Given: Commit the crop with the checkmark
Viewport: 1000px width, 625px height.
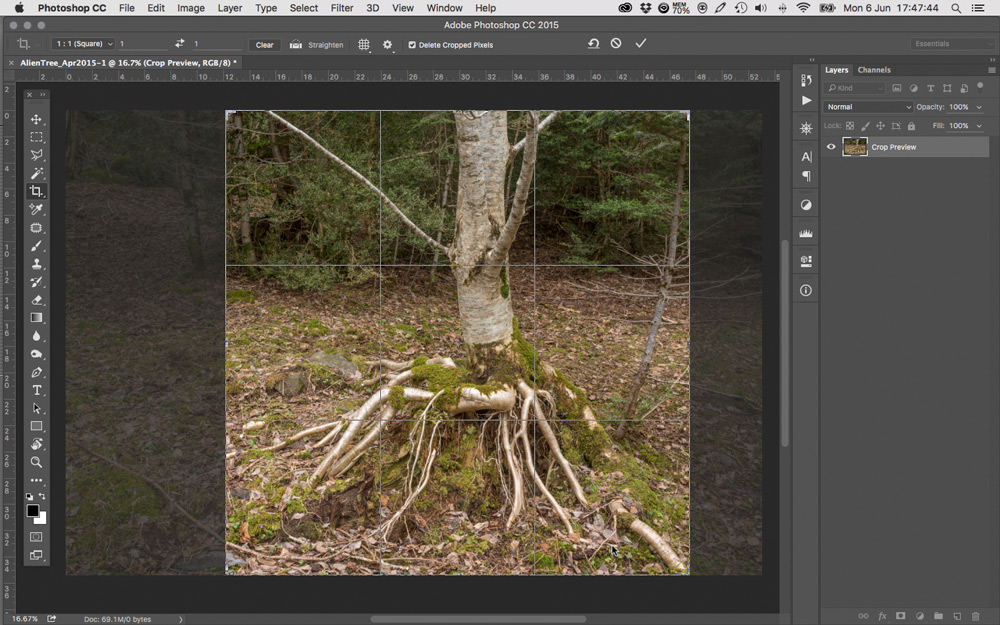Looking at the screenshot, I should [x=641, y=44].
